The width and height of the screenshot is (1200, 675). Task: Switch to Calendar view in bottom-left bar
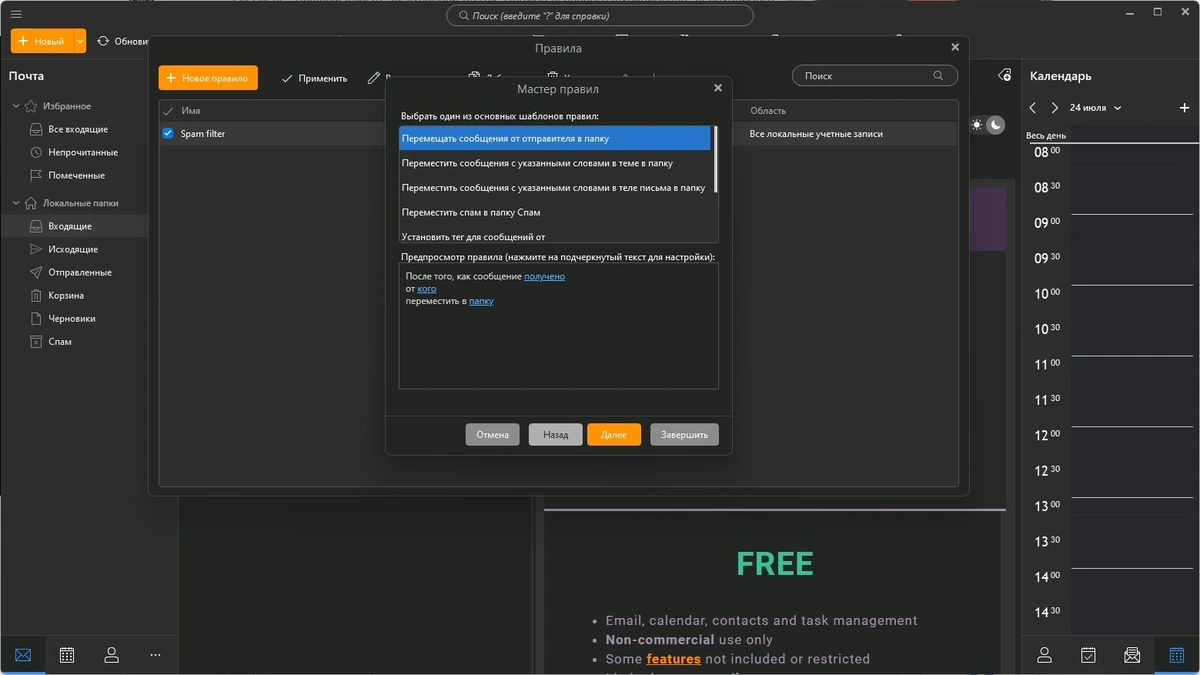coord(67,655)
